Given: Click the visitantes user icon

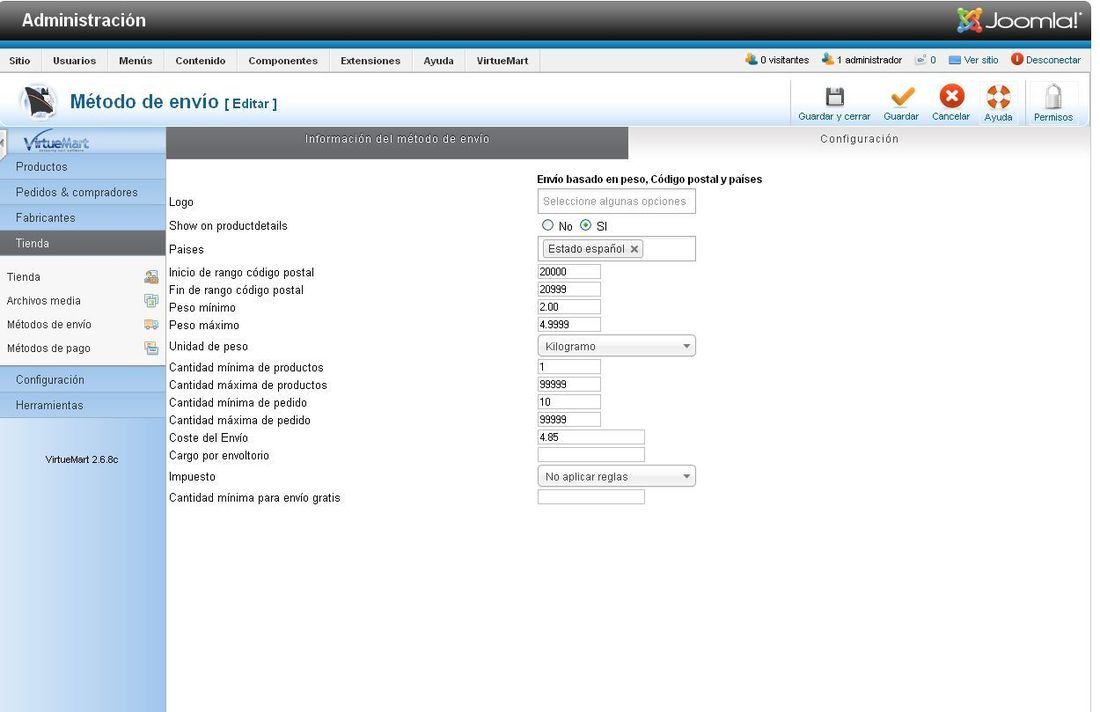Looking at the screenshot, I should [x=751, y=60].
